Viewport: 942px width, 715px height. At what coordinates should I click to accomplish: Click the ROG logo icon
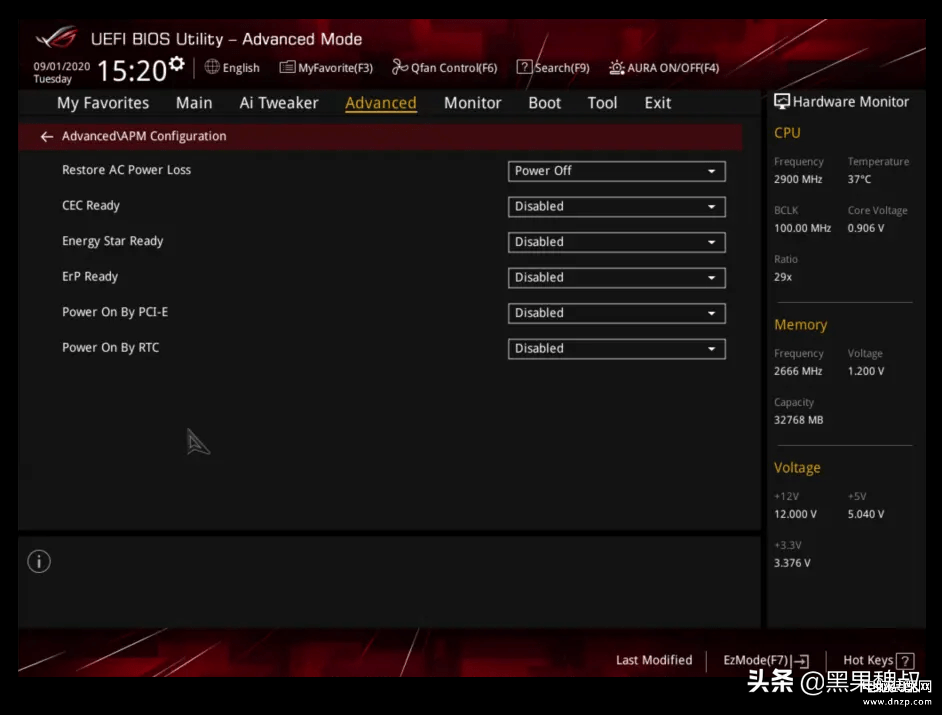56,38
